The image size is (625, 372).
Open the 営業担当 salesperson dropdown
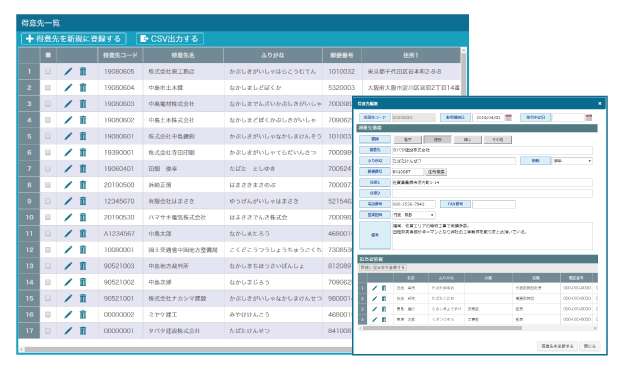tap(414, 215)
